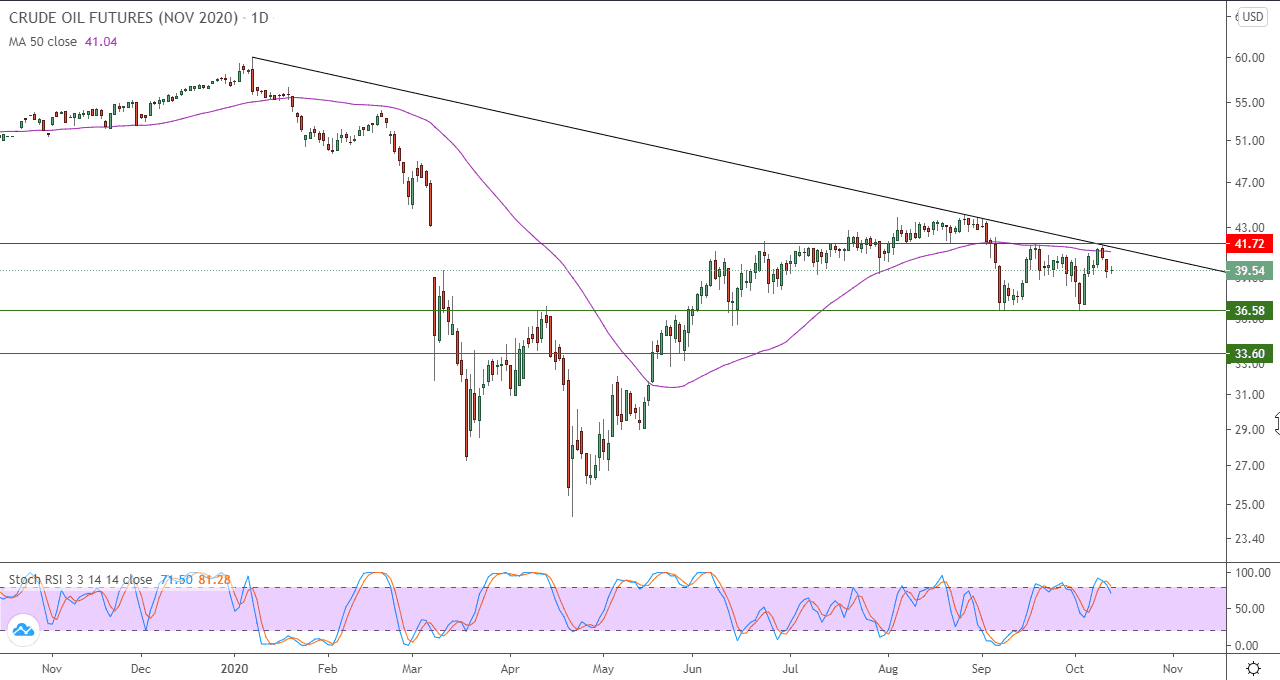Click the 47.00 price axis label
Image resolution: width=1280 pixels, height=680 pixels.
1250,183
